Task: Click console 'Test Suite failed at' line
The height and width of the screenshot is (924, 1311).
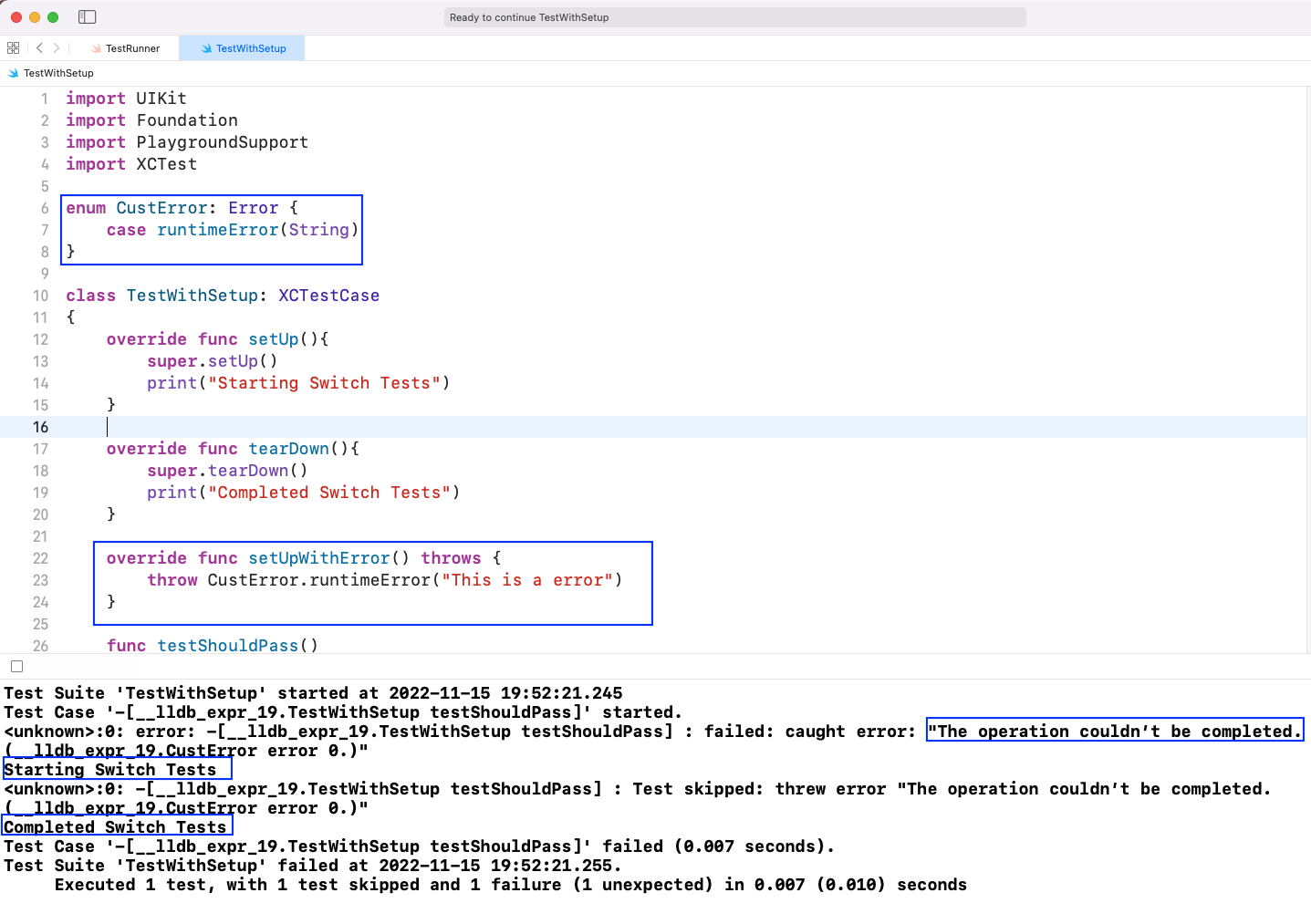Action: point(313,866)
